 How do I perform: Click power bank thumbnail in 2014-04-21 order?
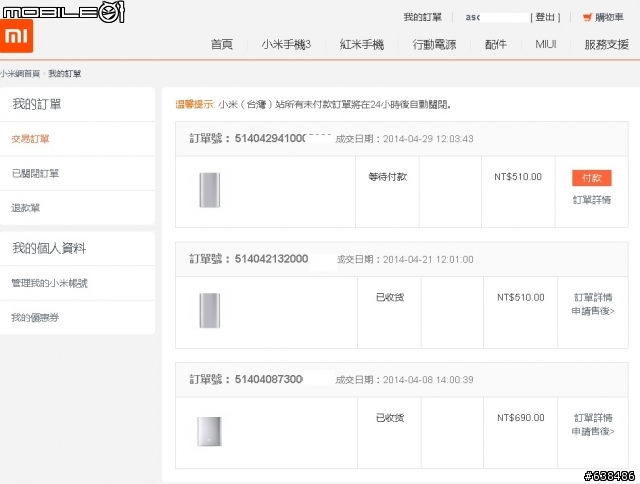pyautogui.click(x=210, y=311)
